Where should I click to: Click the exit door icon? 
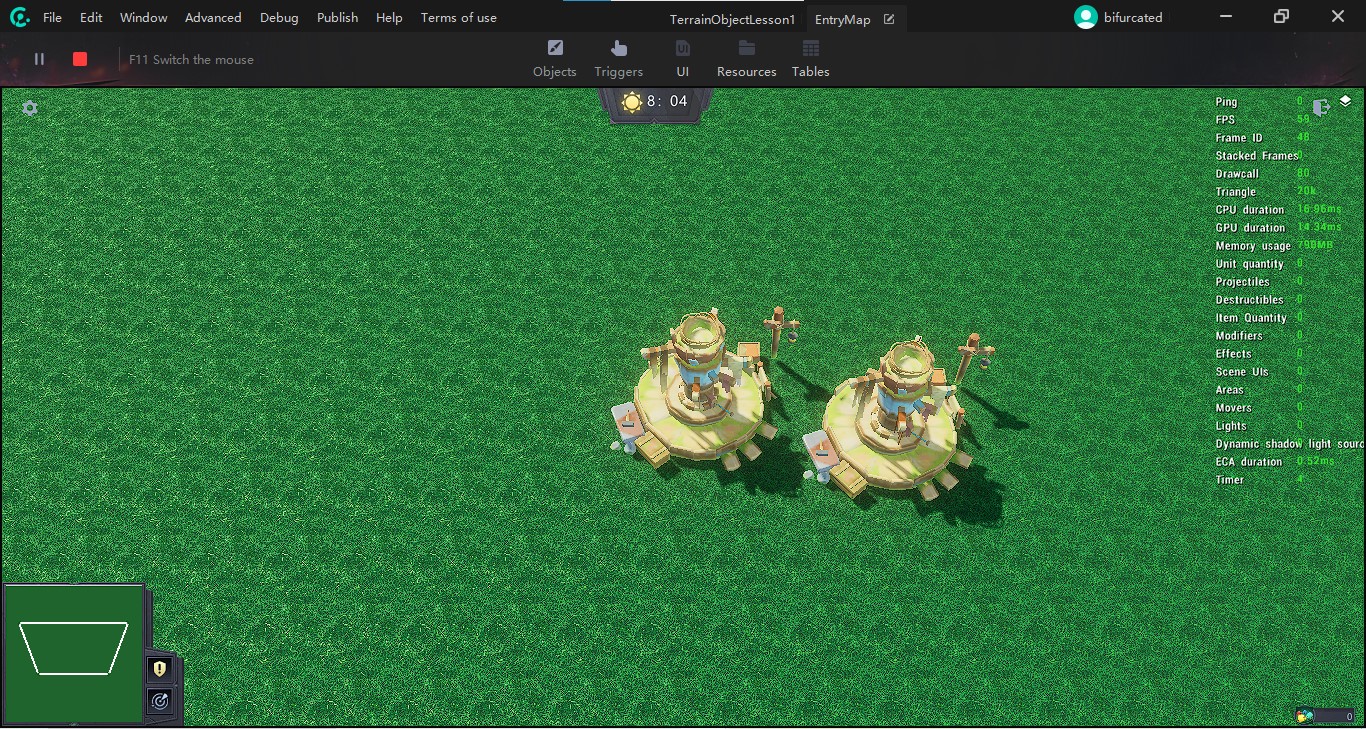pos(1322,107)
